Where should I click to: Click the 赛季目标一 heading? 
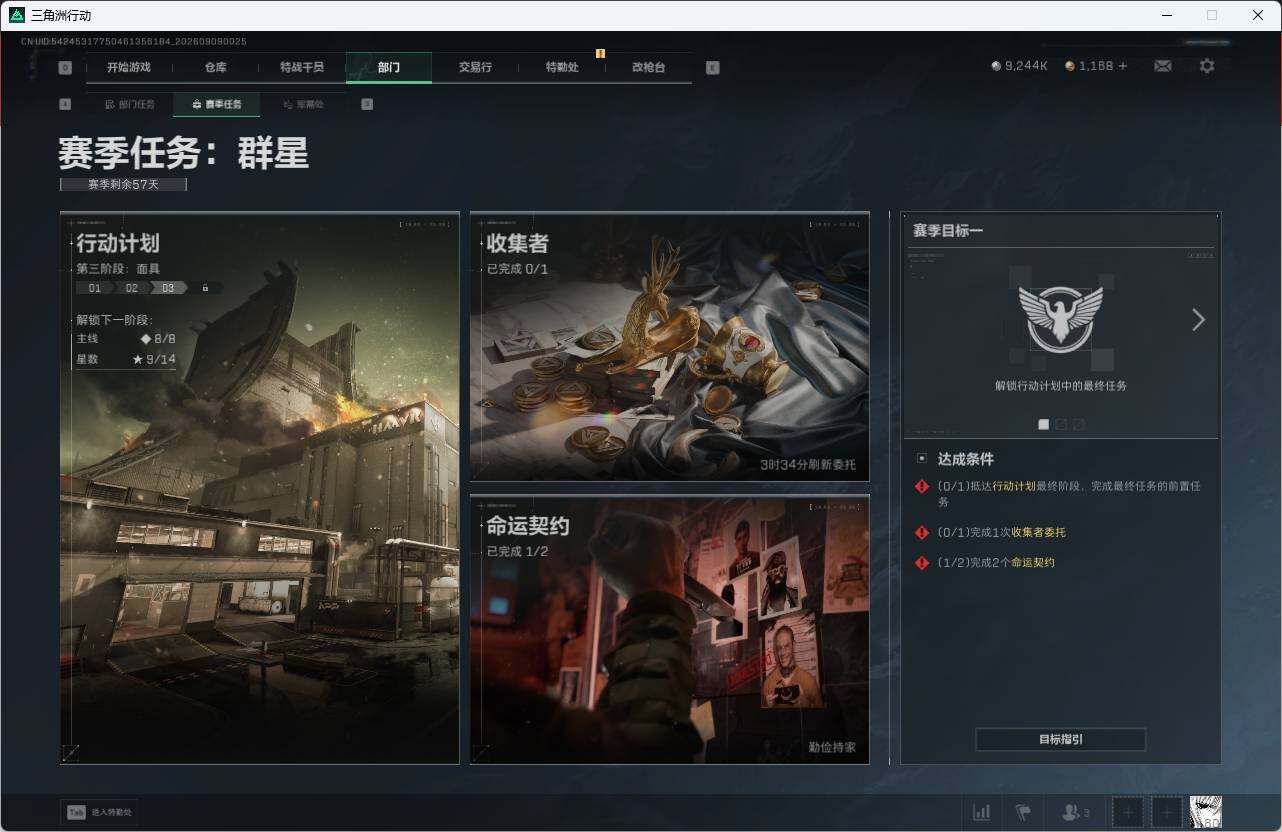[948, 231]
